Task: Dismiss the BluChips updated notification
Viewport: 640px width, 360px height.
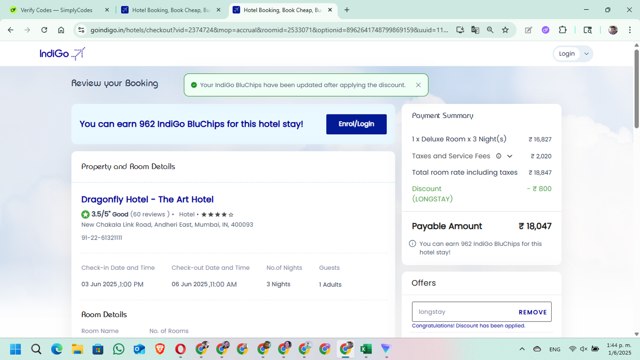Action: tap(418, 85)
